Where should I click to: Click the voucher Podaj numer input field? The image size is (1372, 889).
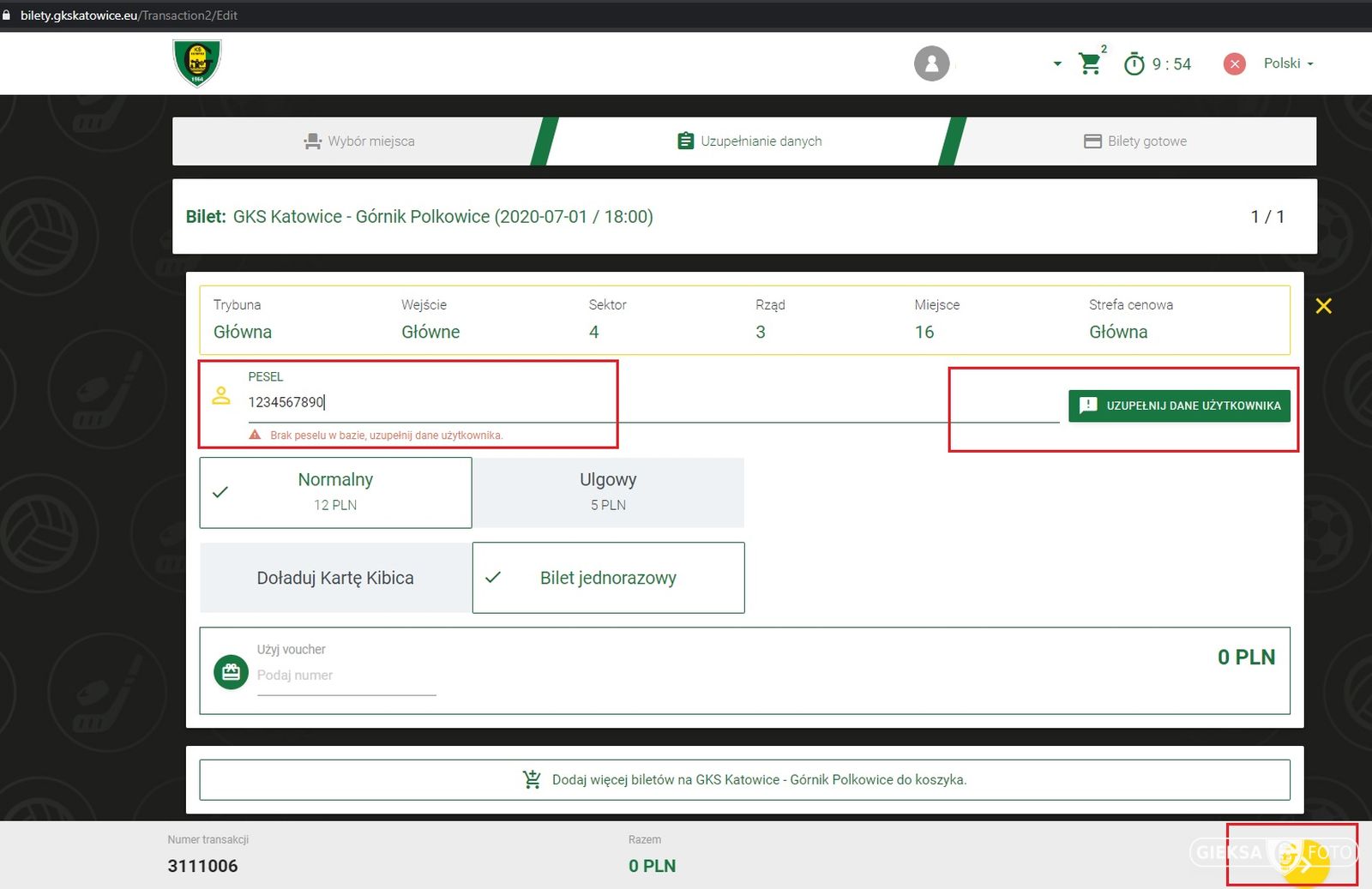[x=346, y=676]
